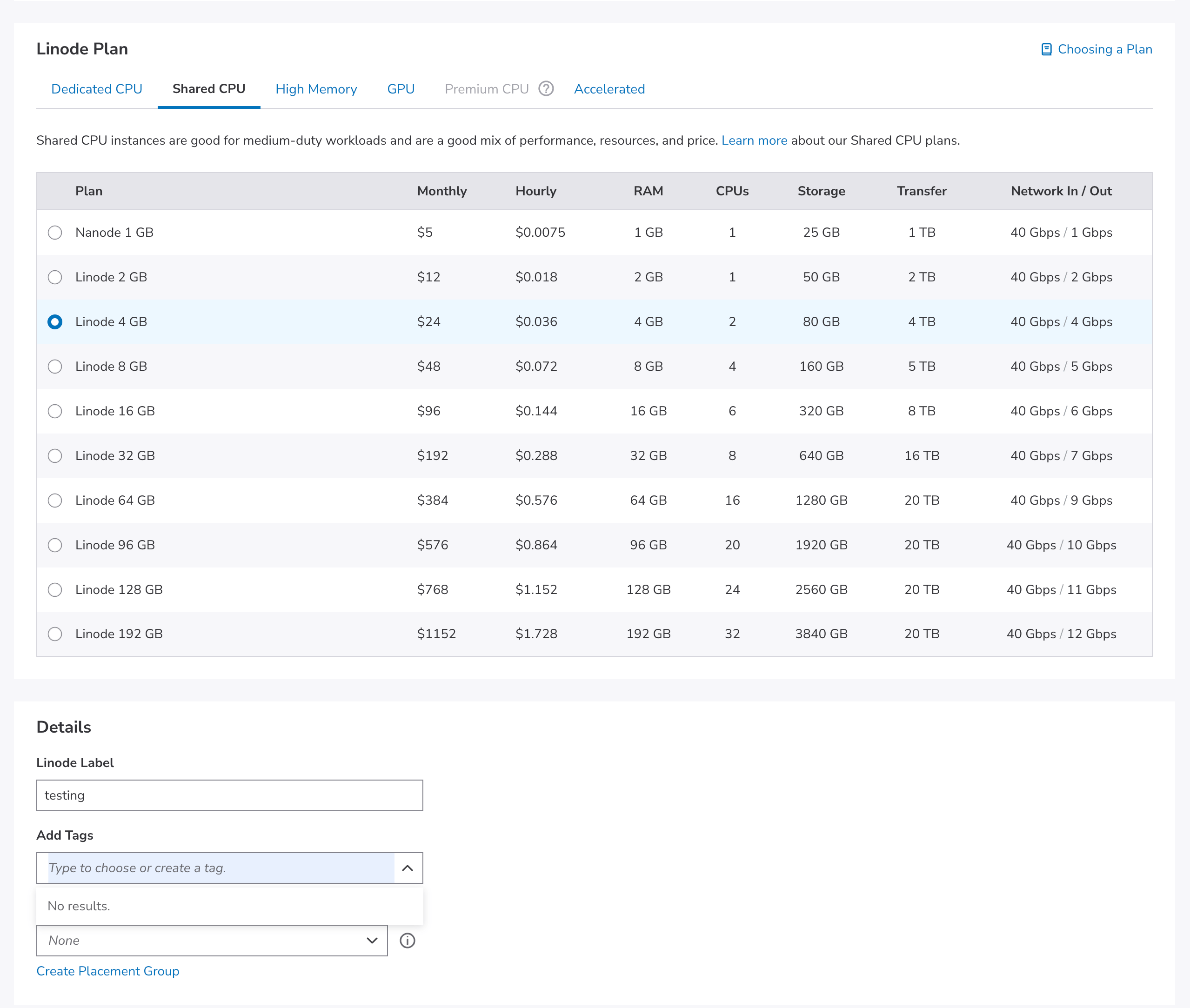This screenshot has height=1008, width=1190.
Task: Click the info icon beside the None dropdown
Action: tap(408, 941)
